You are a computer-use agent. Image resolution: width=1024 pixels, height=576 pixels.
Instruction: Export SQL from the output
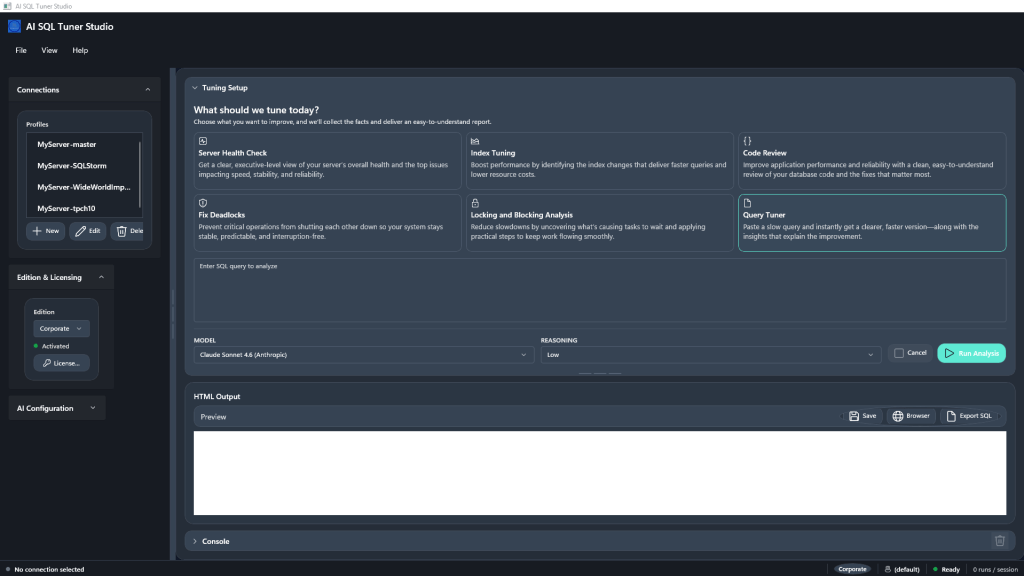(969, 416)
